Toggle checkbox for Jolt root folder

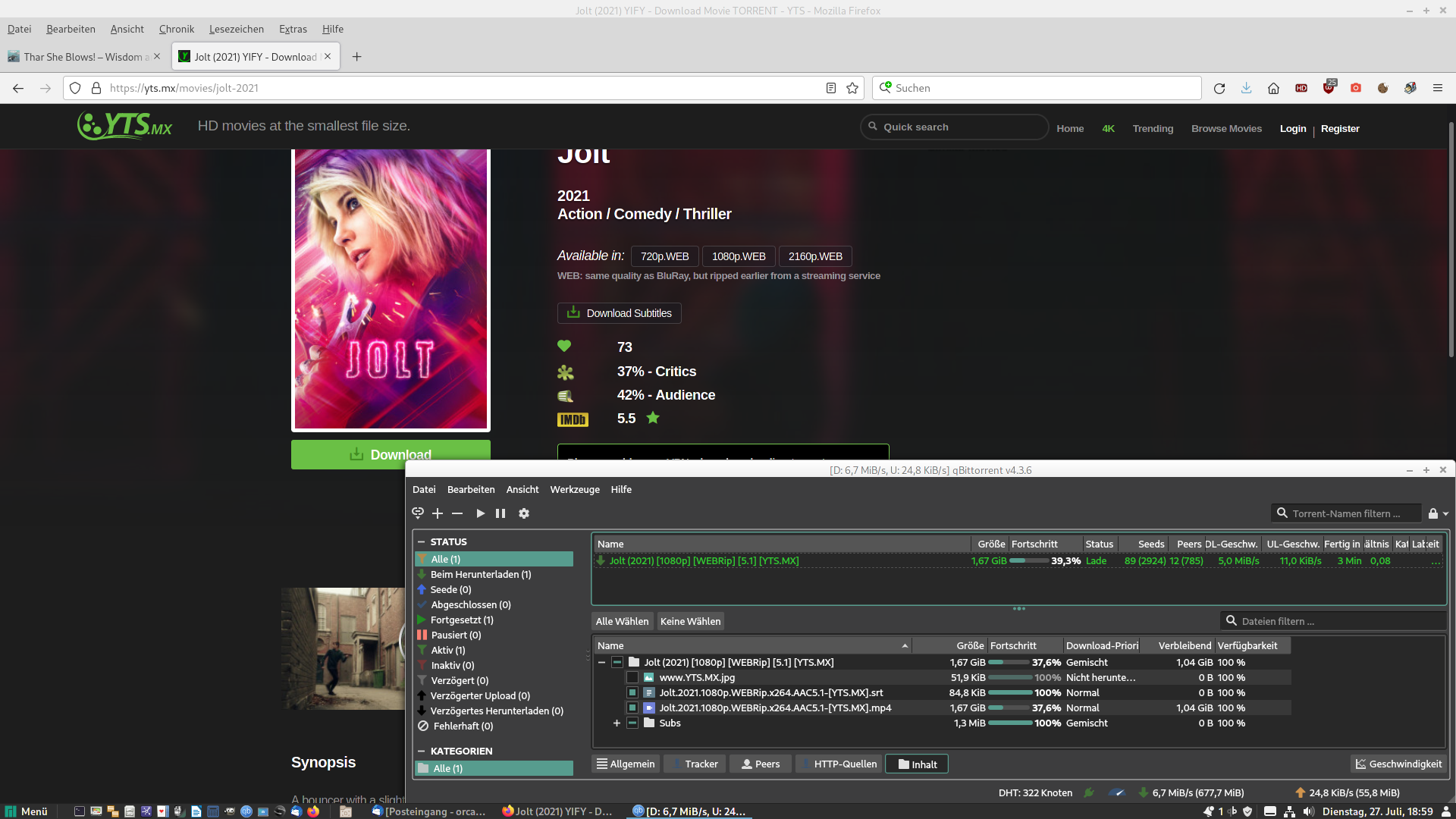(617, 662)
